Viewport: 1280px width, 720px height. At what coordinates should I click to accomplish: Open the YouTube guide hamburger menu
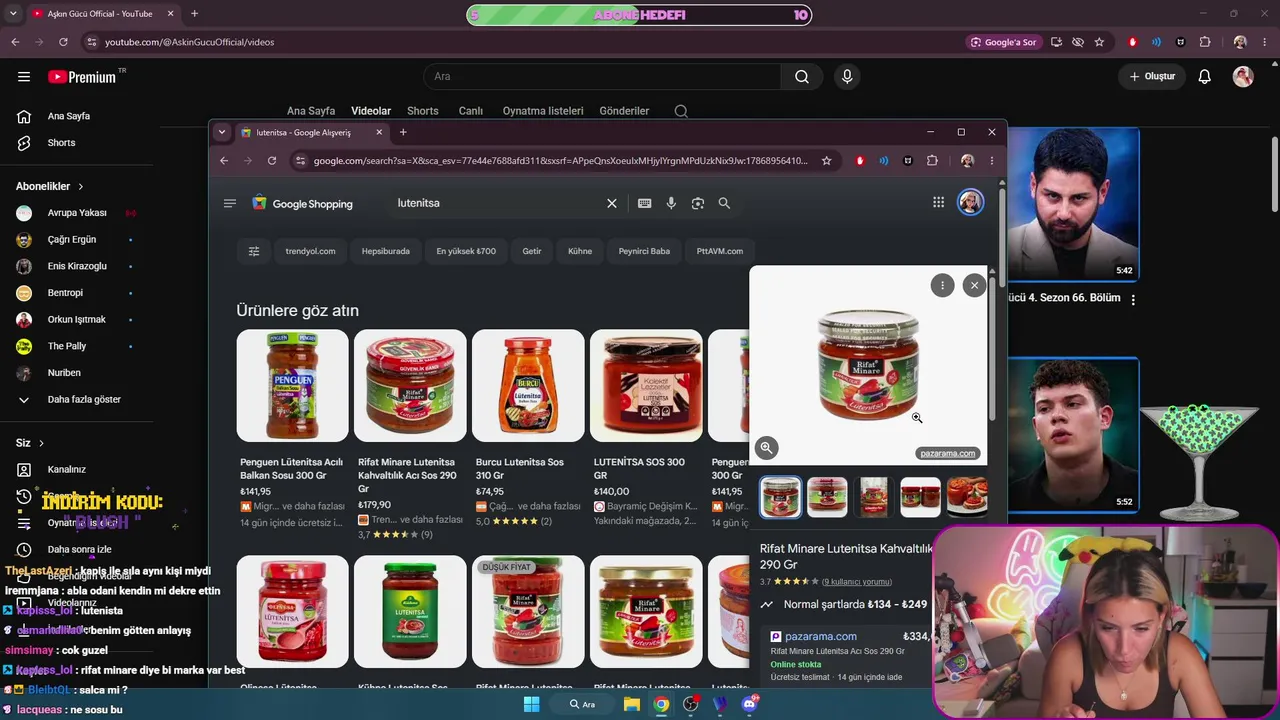coord(24,77)
